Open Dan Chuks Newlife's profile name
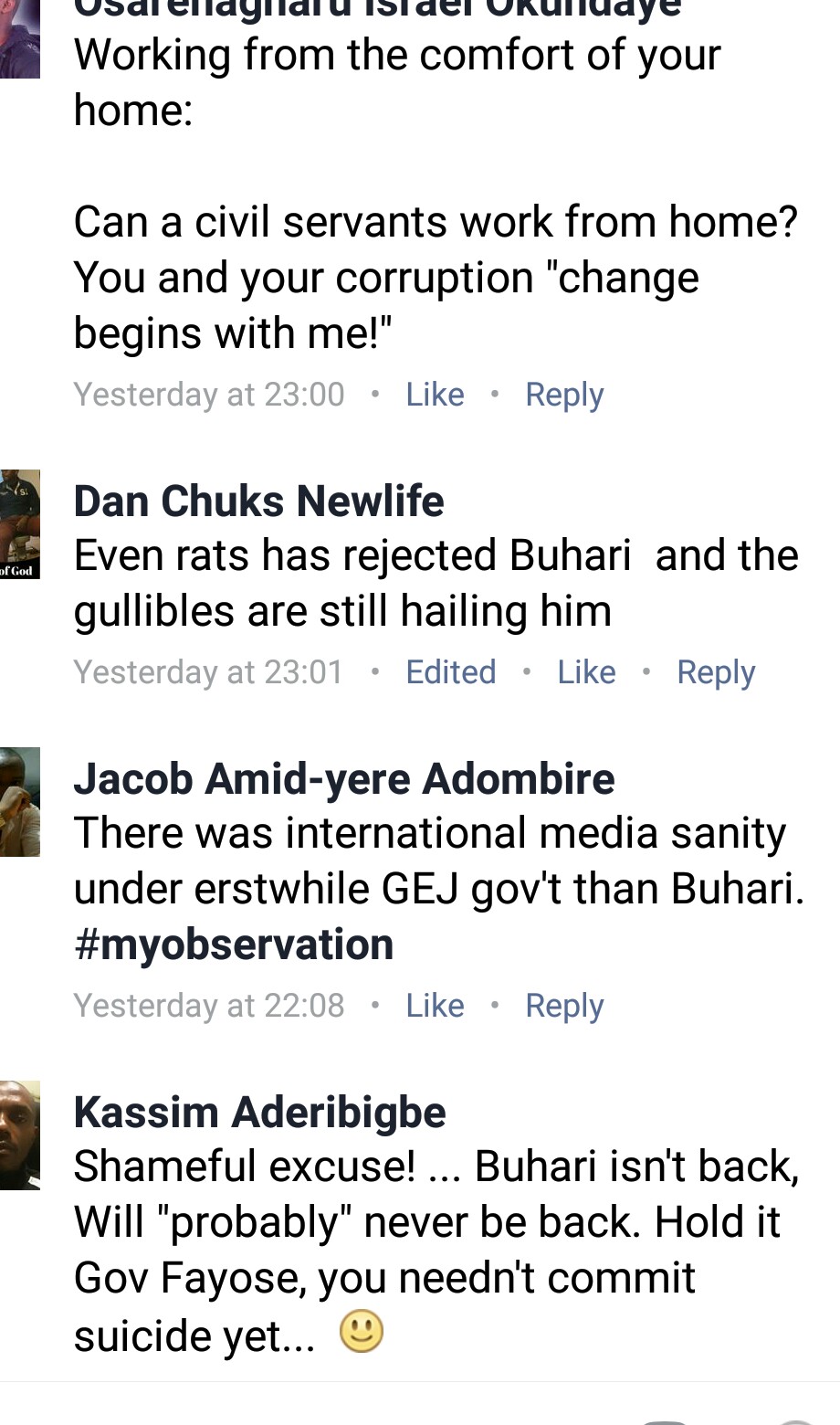Viewport: 840px width, 1425px height. point(258,501)
